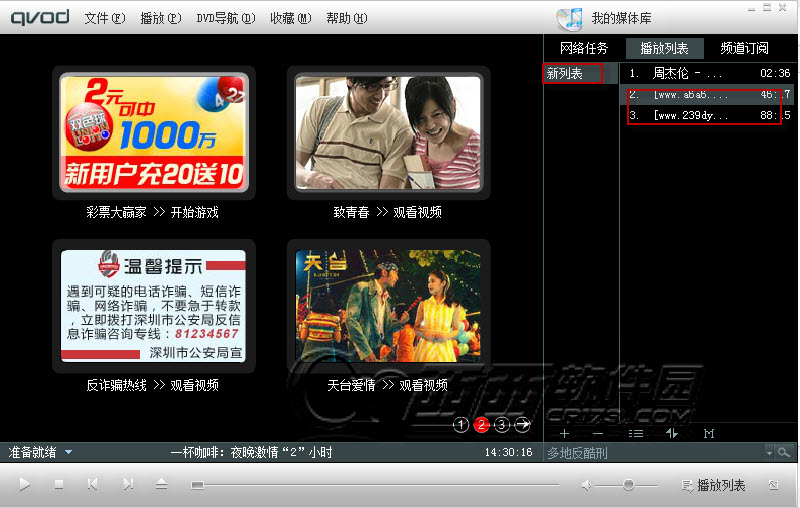This screenshot has width=800, height=508.
Task: Remove item with the minus icon
Action: 598,434
